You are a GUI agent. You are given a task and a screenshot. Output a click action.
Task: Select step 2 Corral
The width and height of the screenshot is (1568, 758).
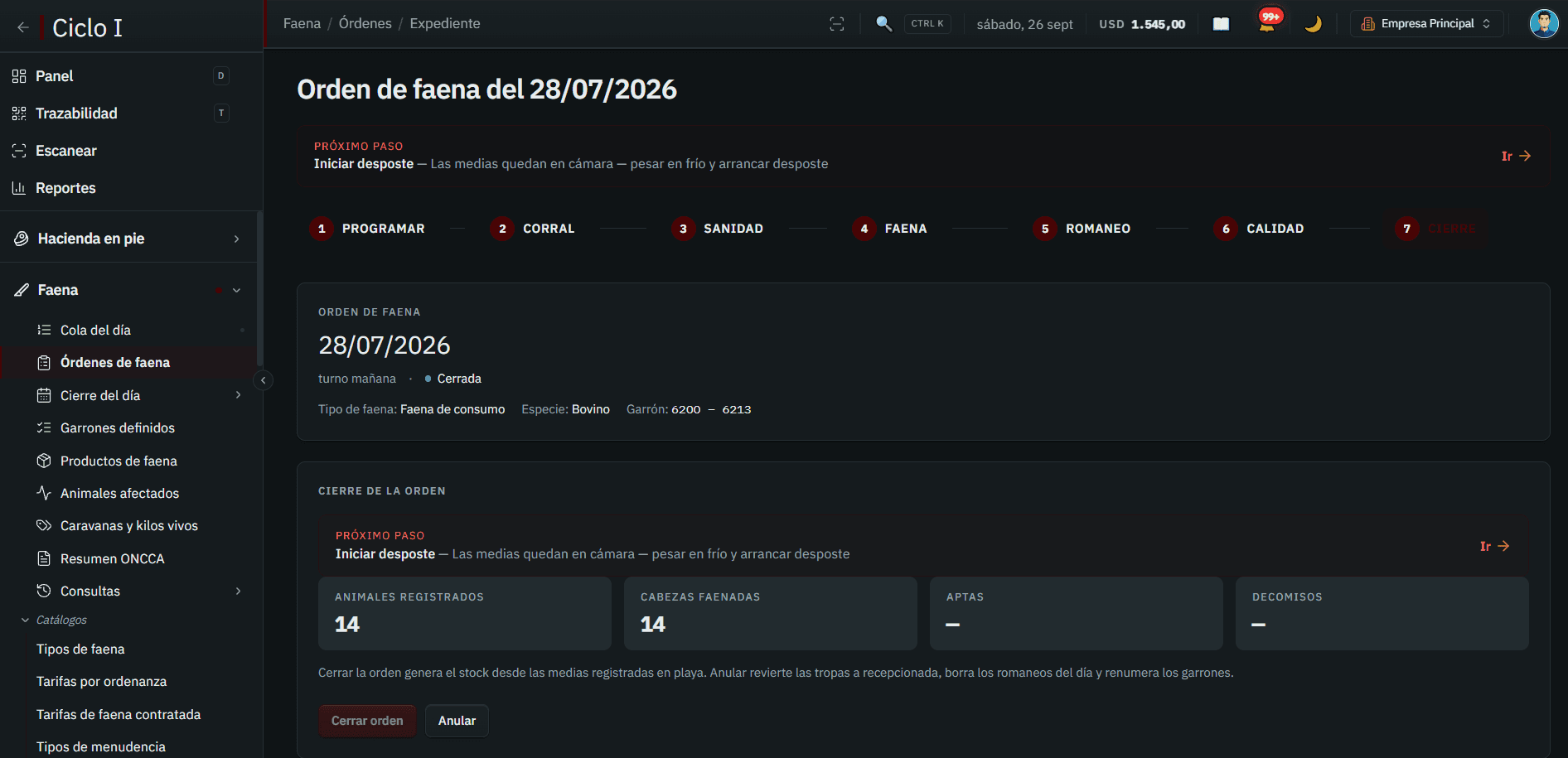tap(533, 229)
